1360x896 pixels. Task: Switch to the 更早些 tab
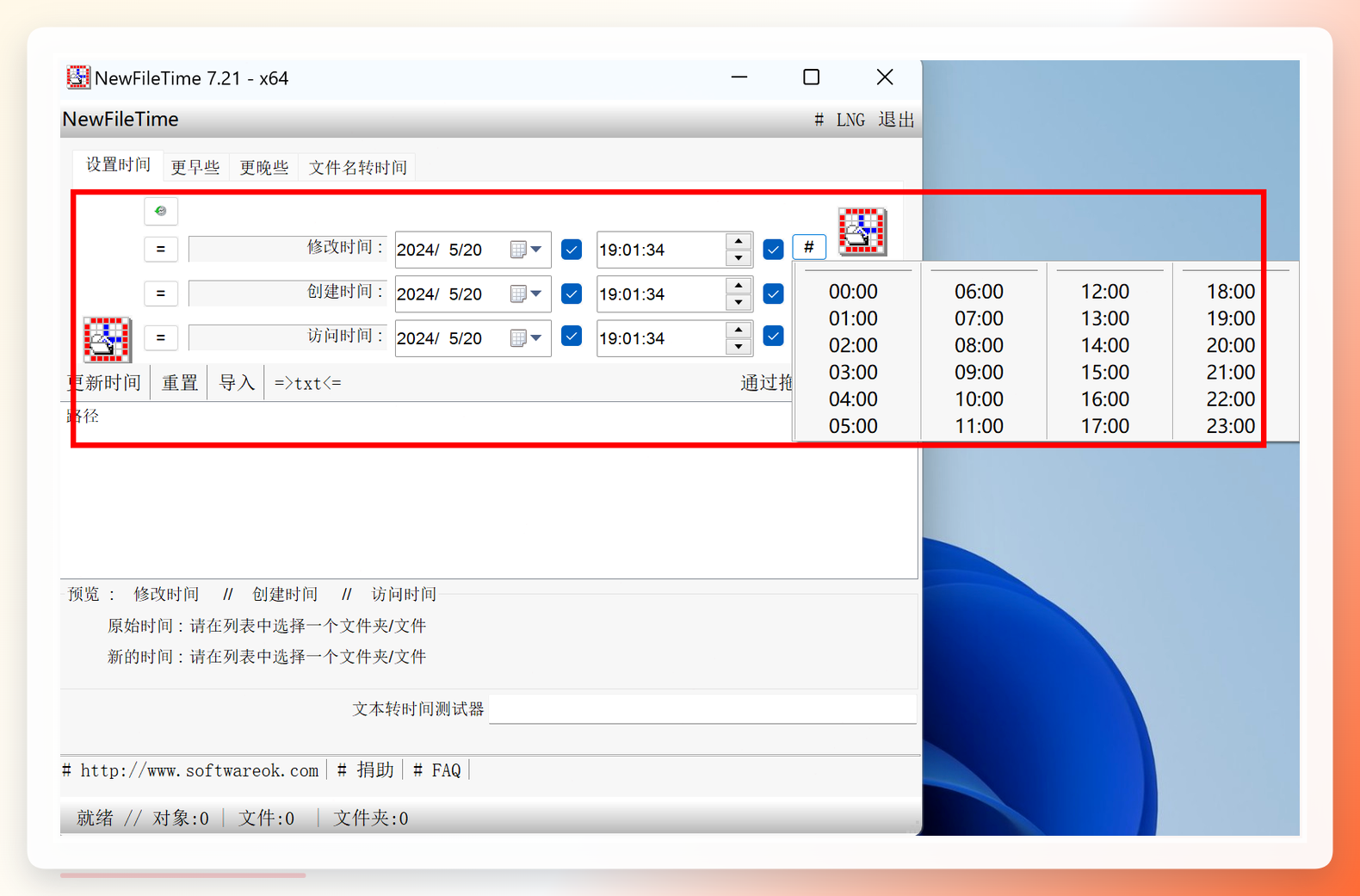click(x=195, y=167)
